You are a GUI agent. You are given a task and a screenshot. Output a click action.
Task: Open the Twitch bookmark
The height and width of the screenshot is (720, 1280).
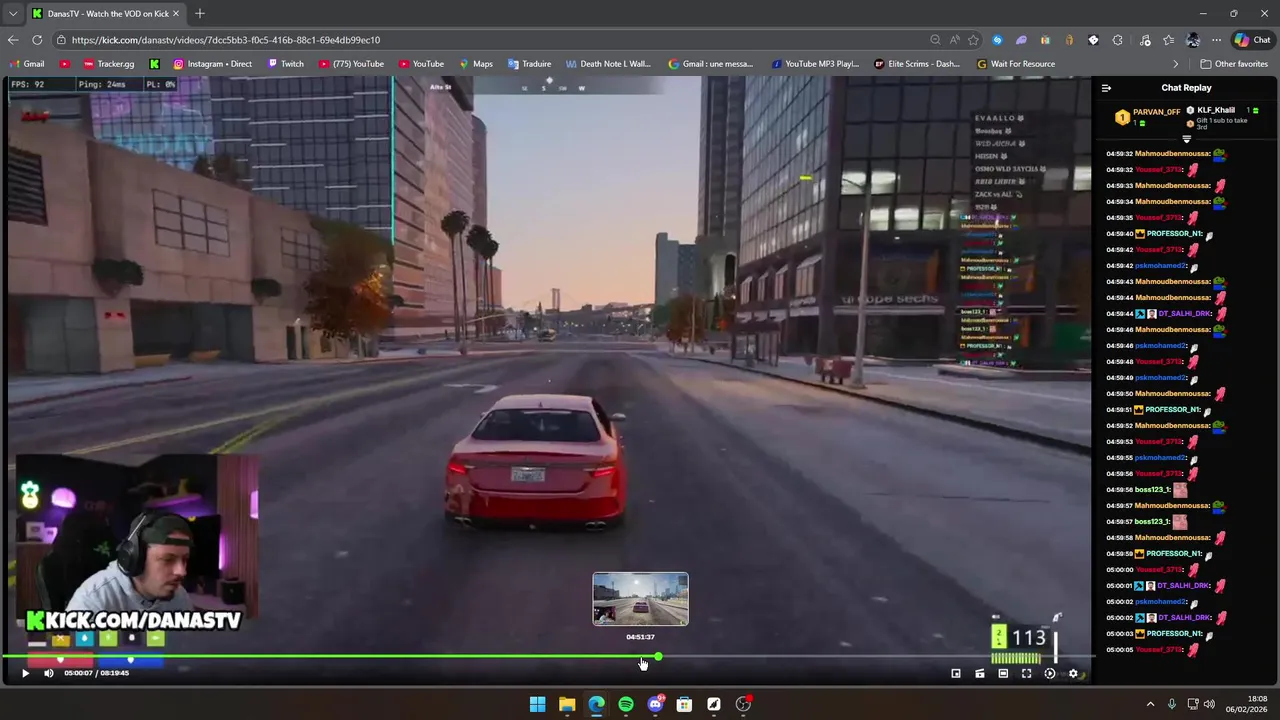point(285,64)
